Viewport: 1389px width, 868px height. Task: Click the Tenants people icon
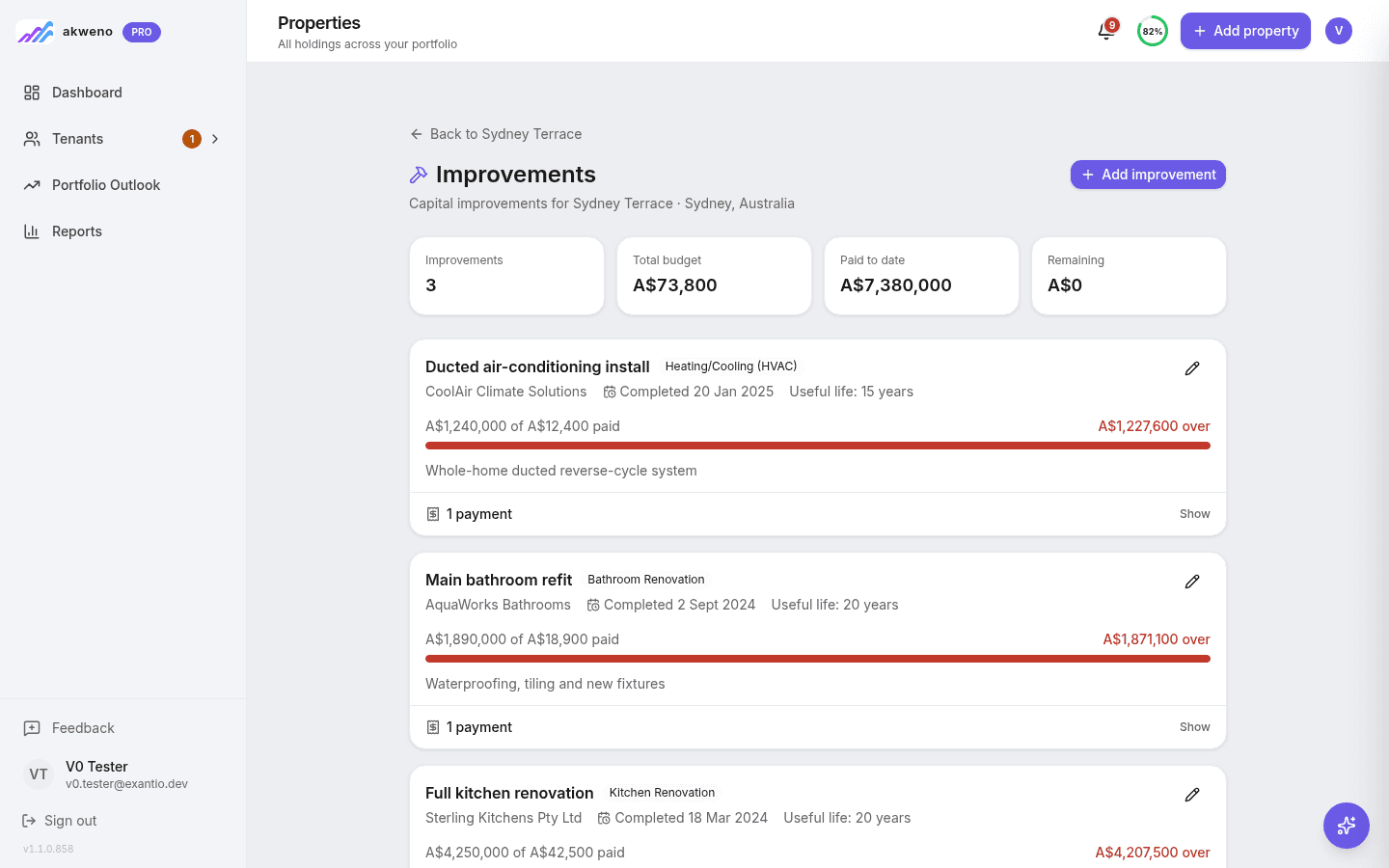pyautogui.click(x=32, y=139)
